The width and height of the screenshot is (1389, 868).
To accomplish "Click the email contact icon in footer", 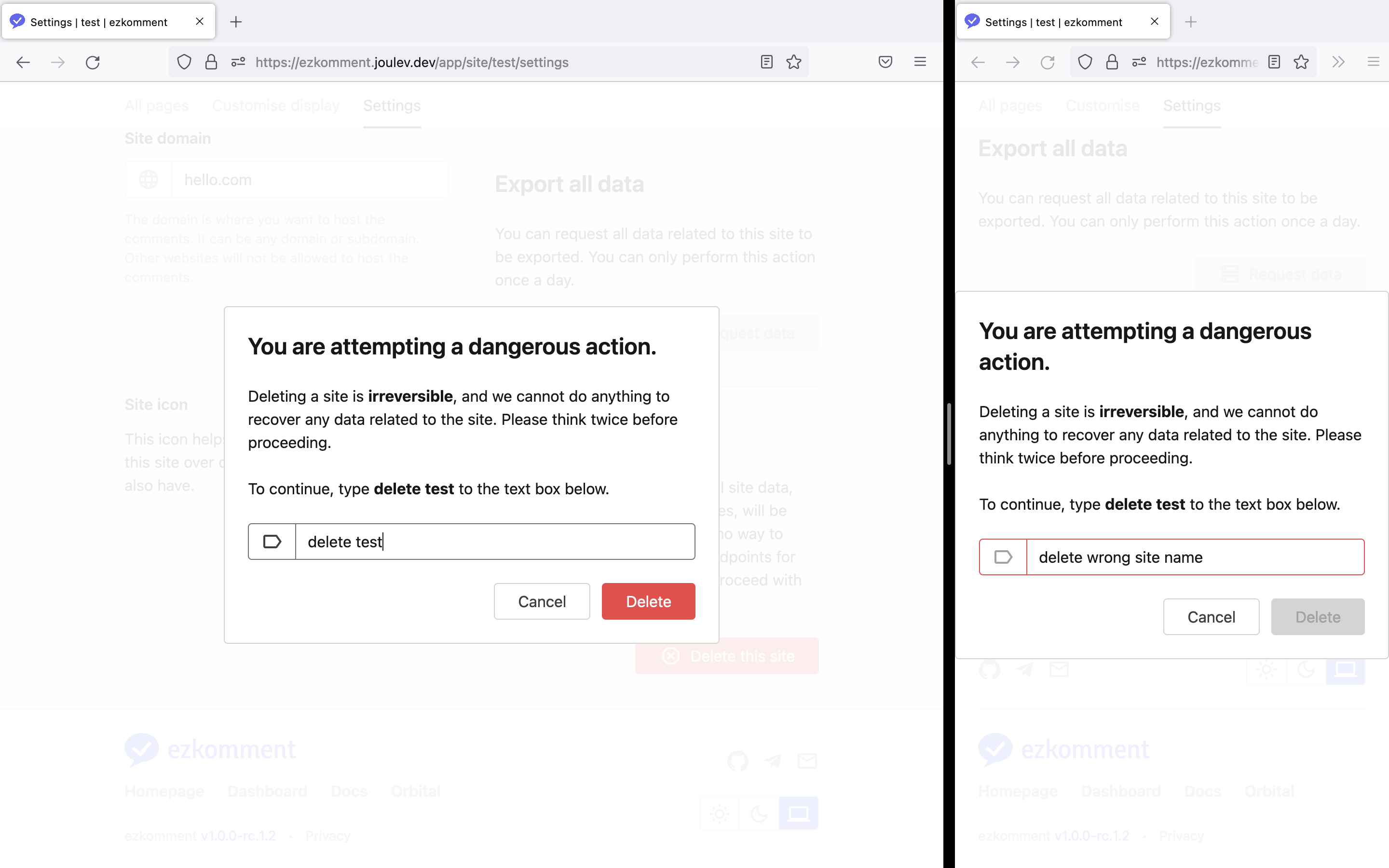I will click(x=807, y=760).
